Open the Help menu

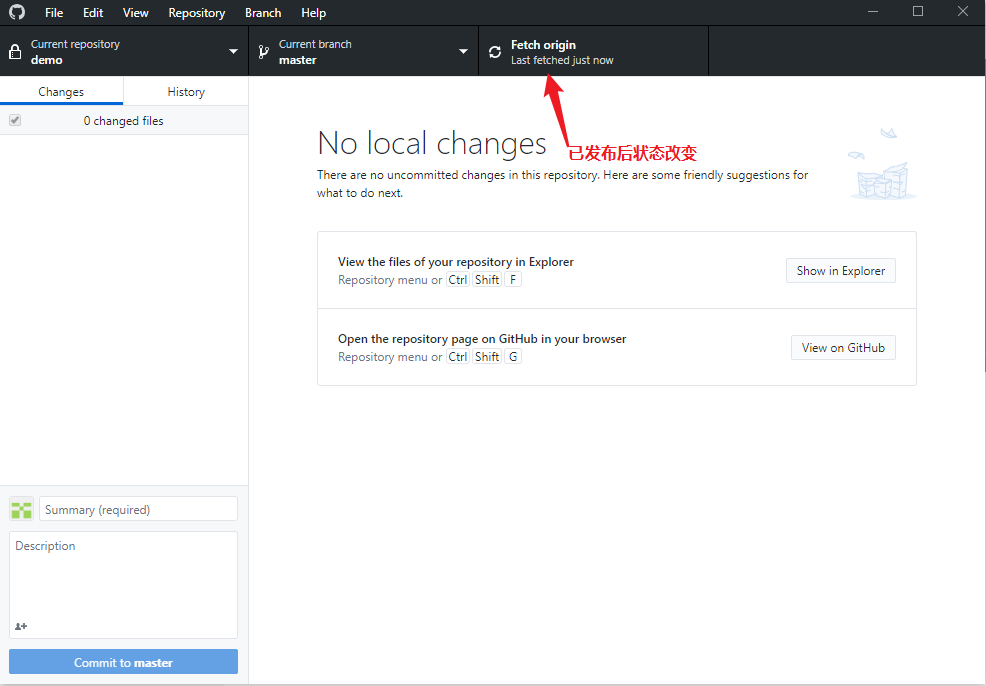click(x=313, y=13)
